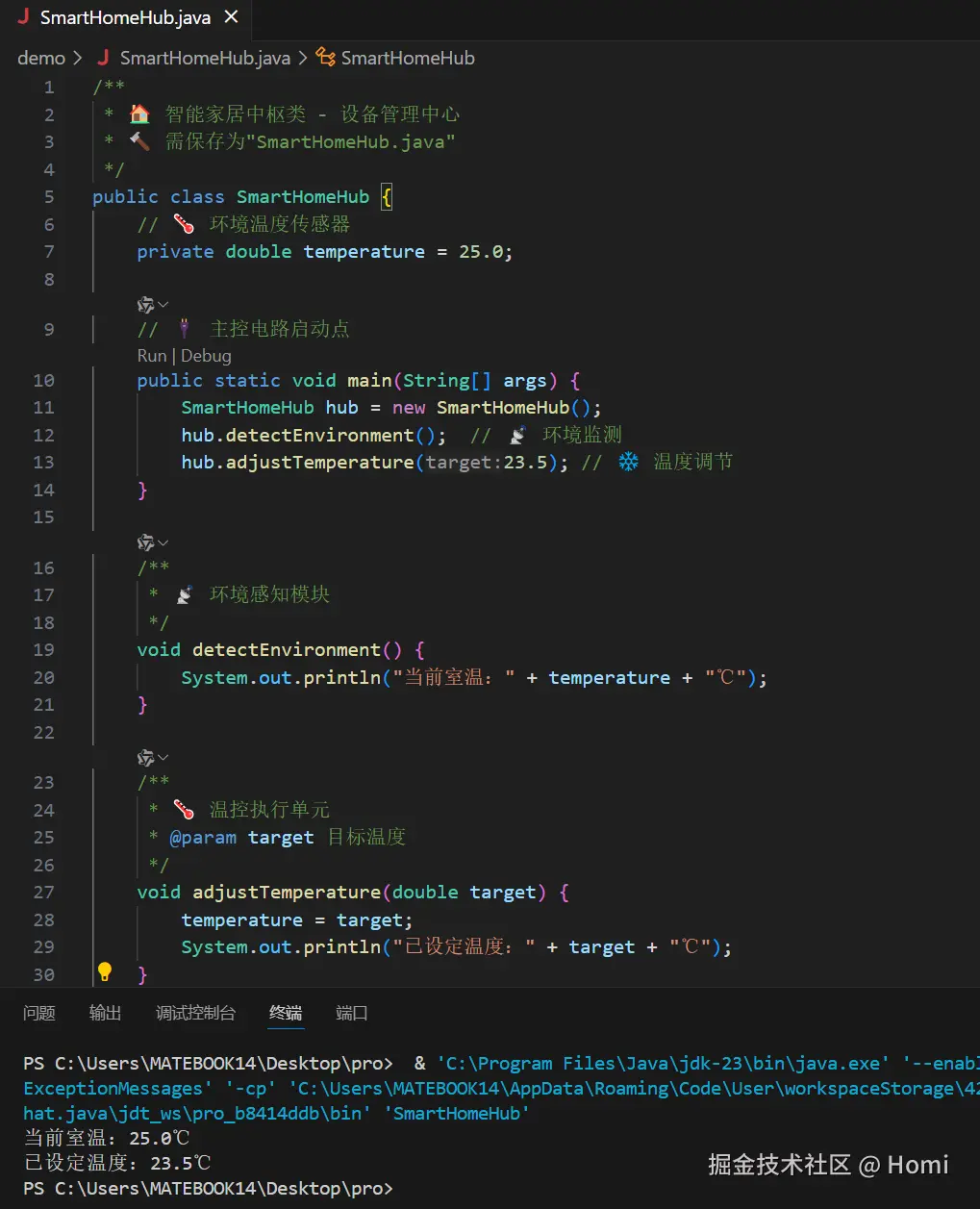Click the 'target:' inlay hint on line 13

(464, 463)
